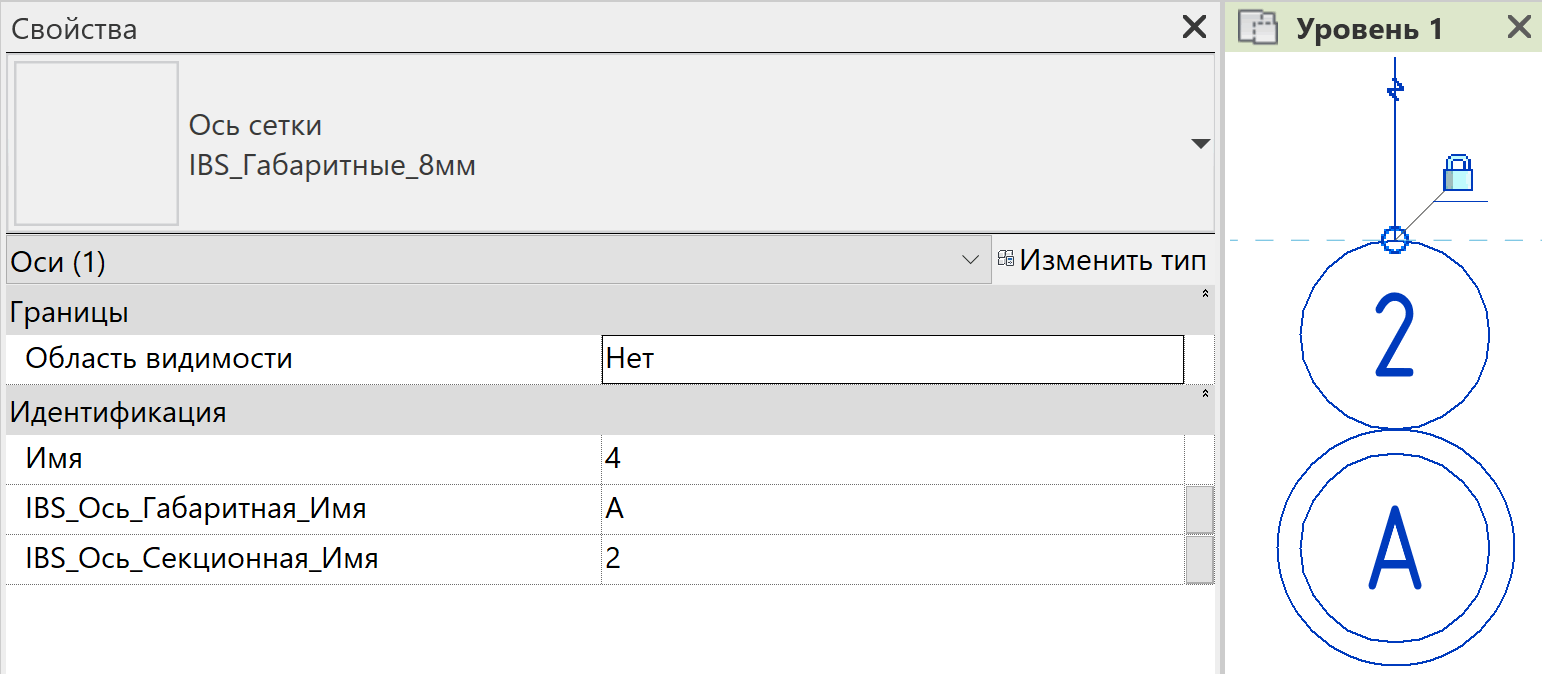Collapse the Границы section
Image resolution: width=1542 pixels, height=674 pixels.
(1205, 294)
